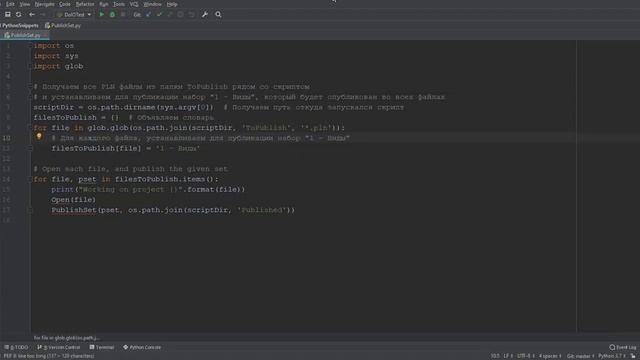Click the Git show history icon

coord(180,14)
